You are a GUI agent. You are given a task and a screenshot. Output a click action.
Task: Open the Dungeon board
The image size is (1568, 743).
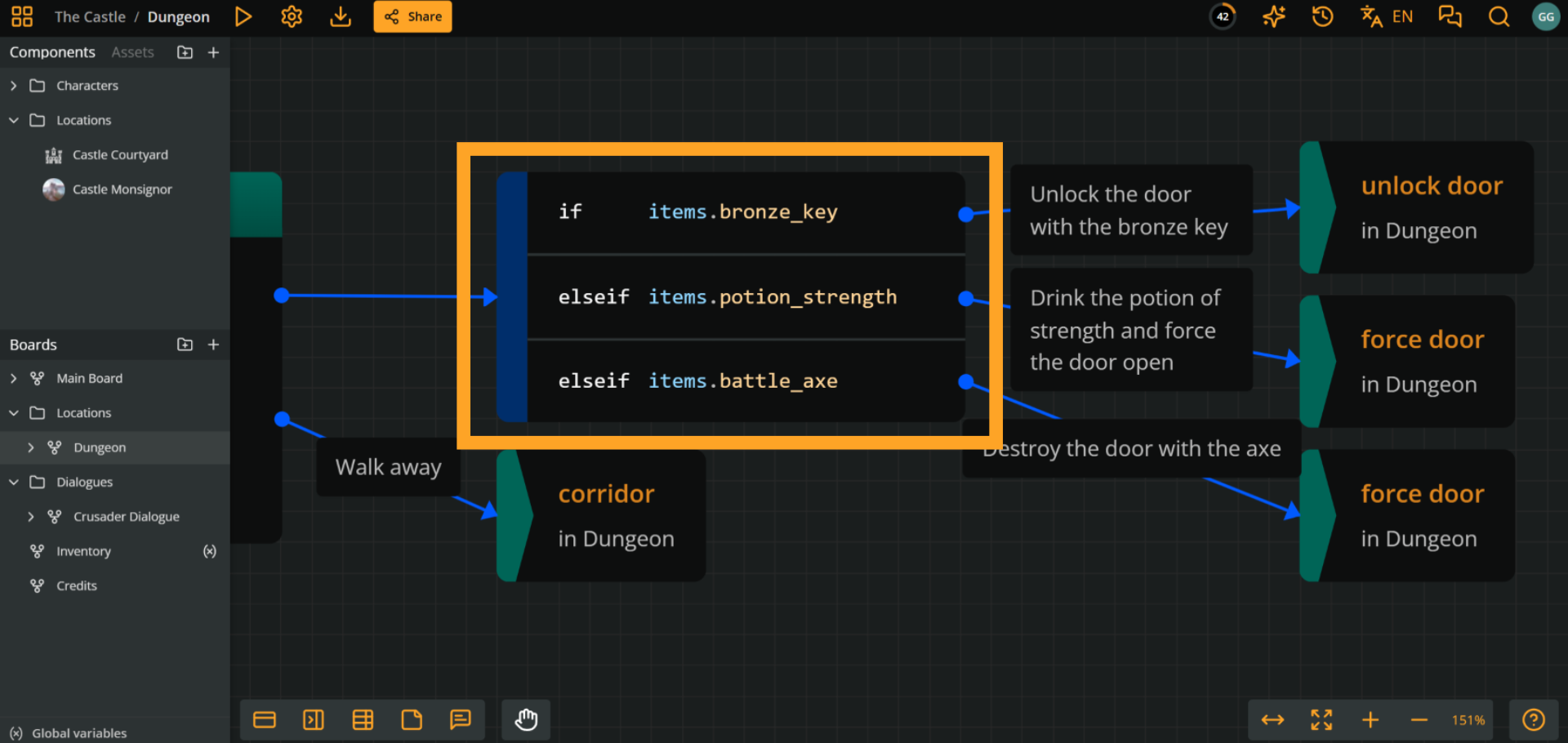tap(100, 447)
